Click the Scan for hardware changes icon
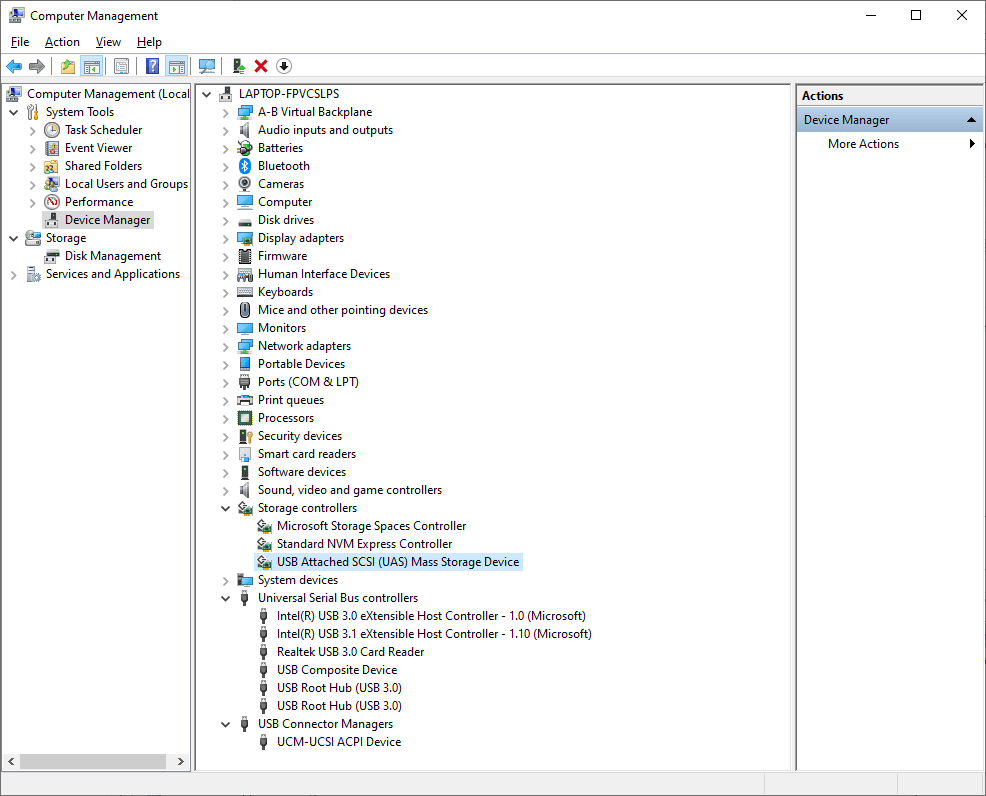This screenshot has height=796, width=986. click(207, 66)
